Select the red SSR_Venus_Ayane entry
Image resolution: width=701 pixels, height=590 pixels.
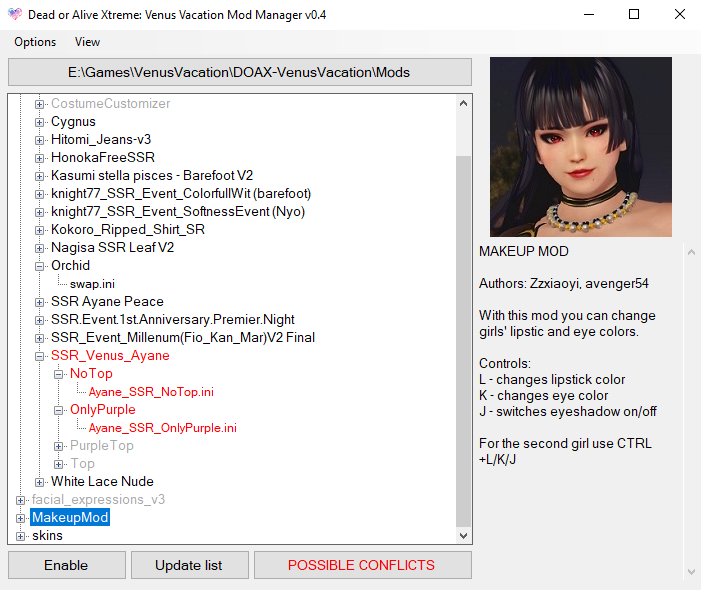(x=110, y=355)
